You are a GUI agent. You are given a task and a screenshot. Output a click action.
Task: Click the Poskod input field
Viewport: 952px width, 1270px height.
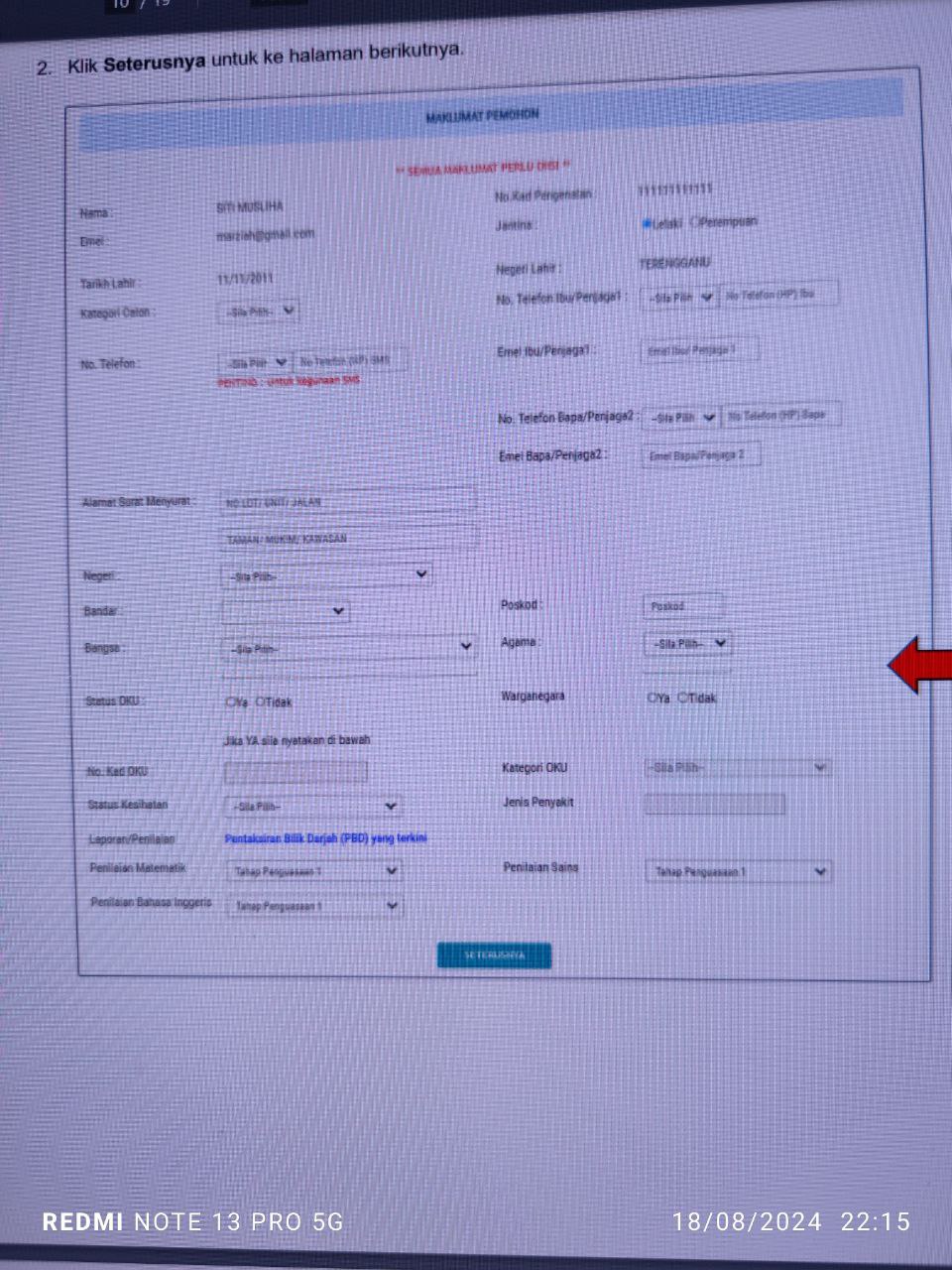682,605
